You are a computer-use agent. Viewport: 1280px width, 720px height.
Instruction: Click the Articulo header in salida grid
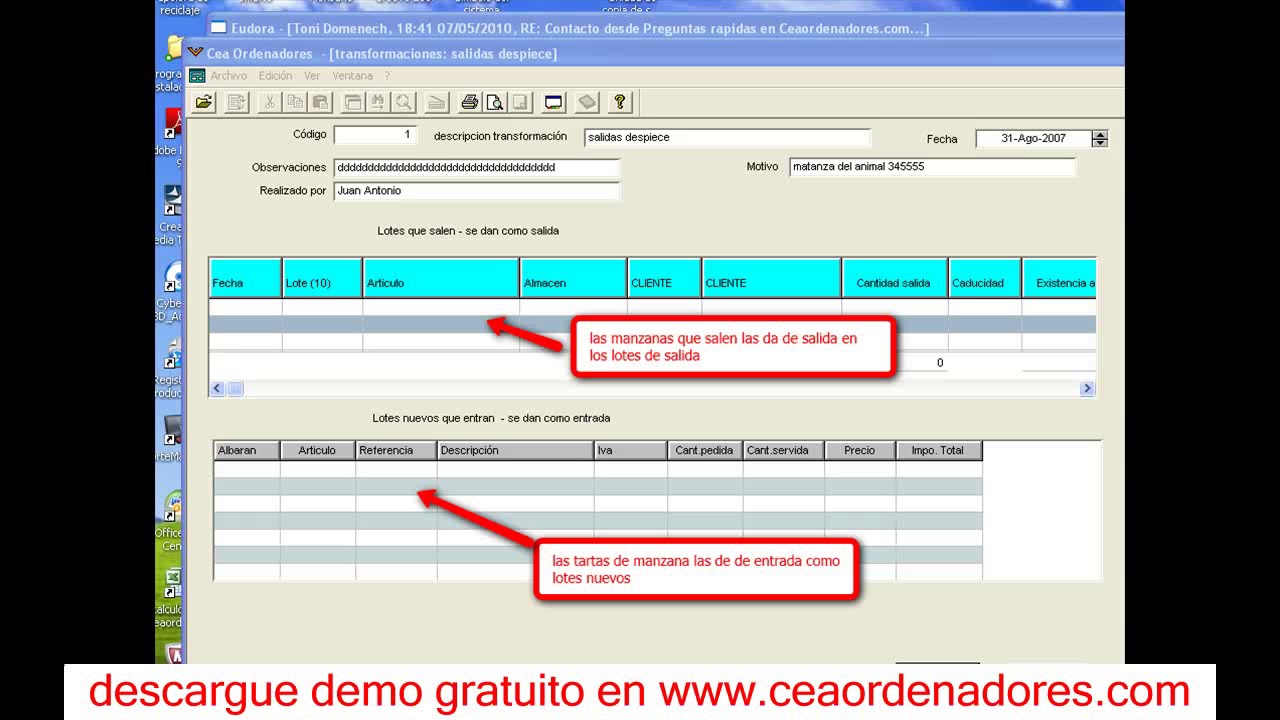coord(441,278)
